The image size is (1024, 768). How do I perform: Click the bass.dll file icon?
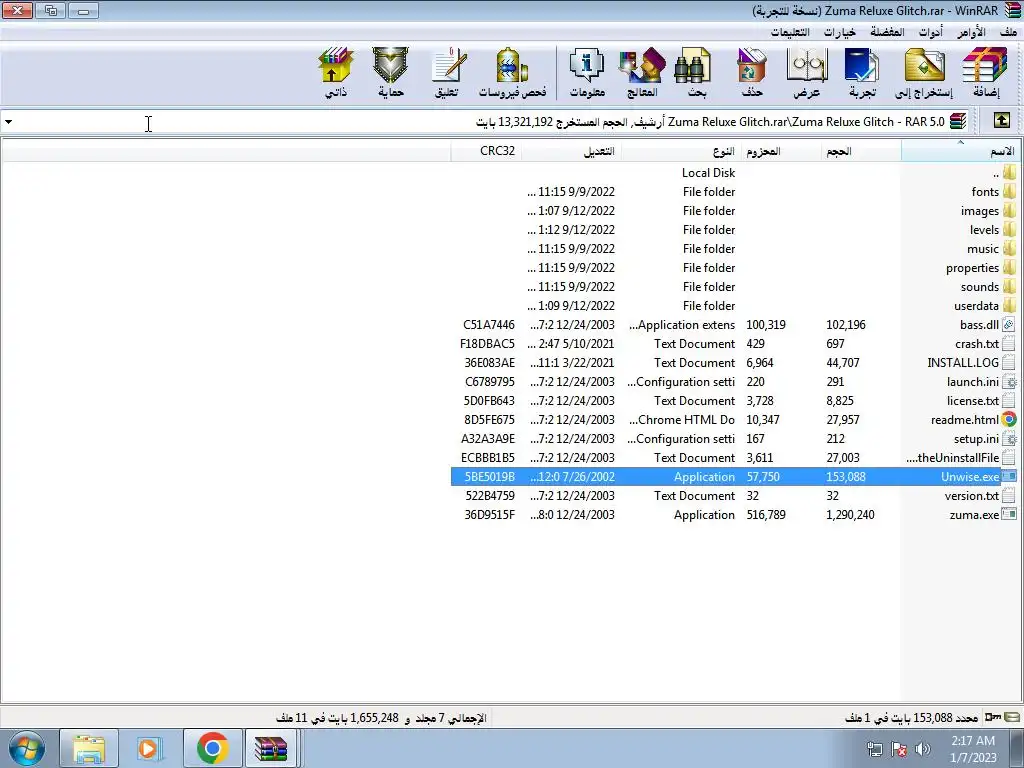(x=1010, y=325)
